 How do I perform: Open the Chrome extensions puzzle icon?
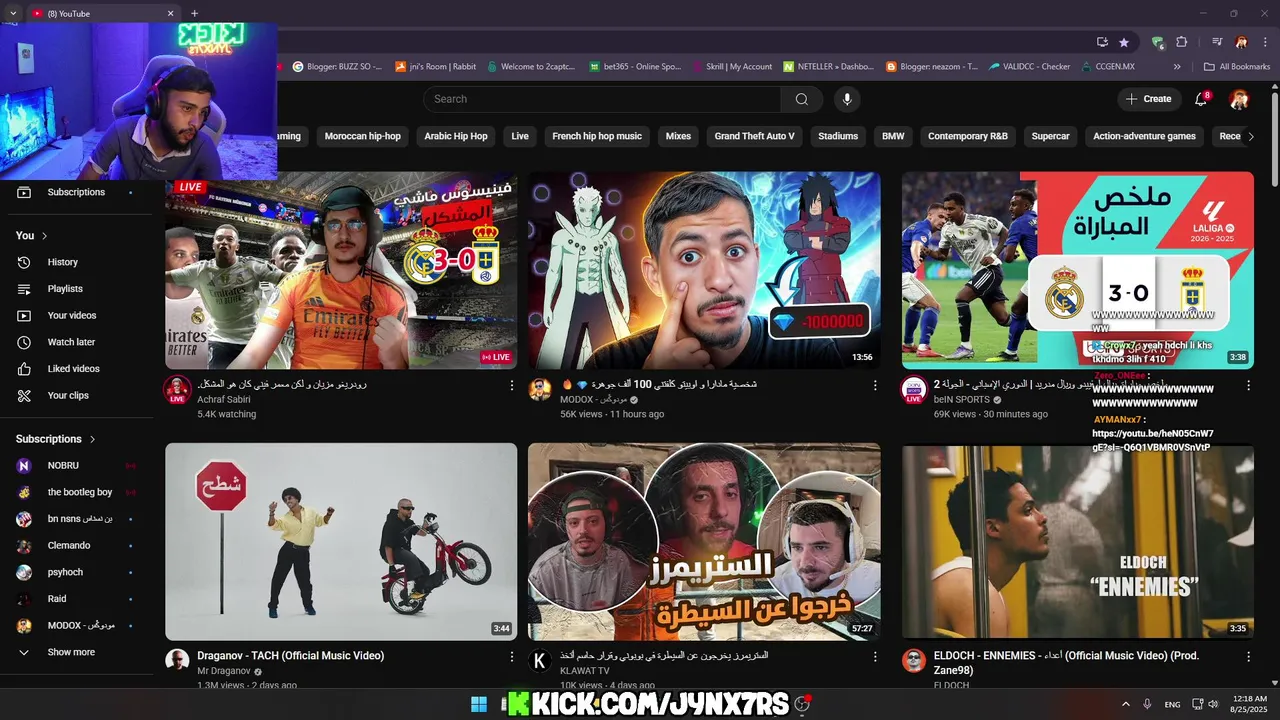pyautogui.click(x=1182, y=42)
